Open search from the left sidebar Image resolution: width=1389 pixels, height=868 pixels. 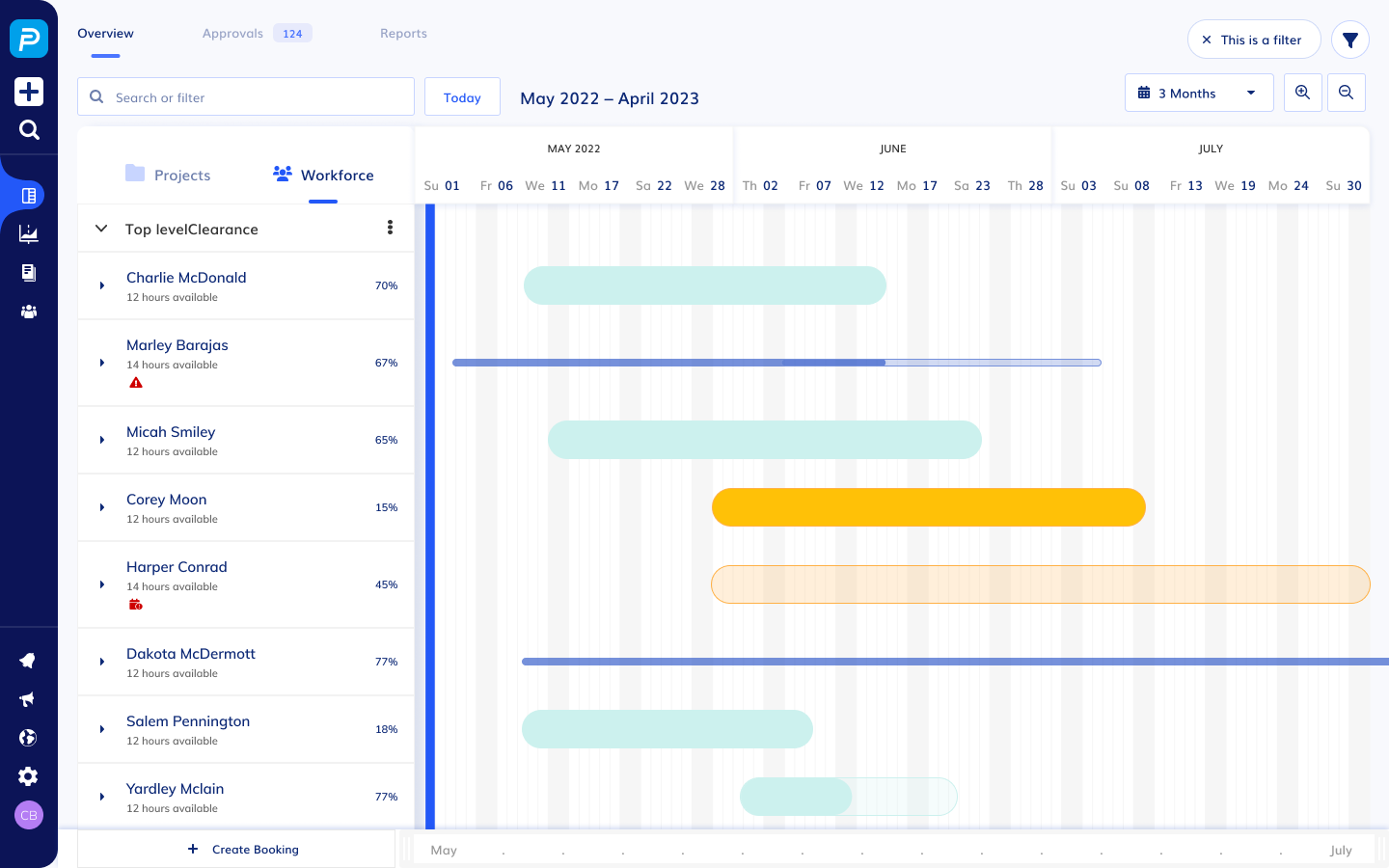tap(29, 130)
